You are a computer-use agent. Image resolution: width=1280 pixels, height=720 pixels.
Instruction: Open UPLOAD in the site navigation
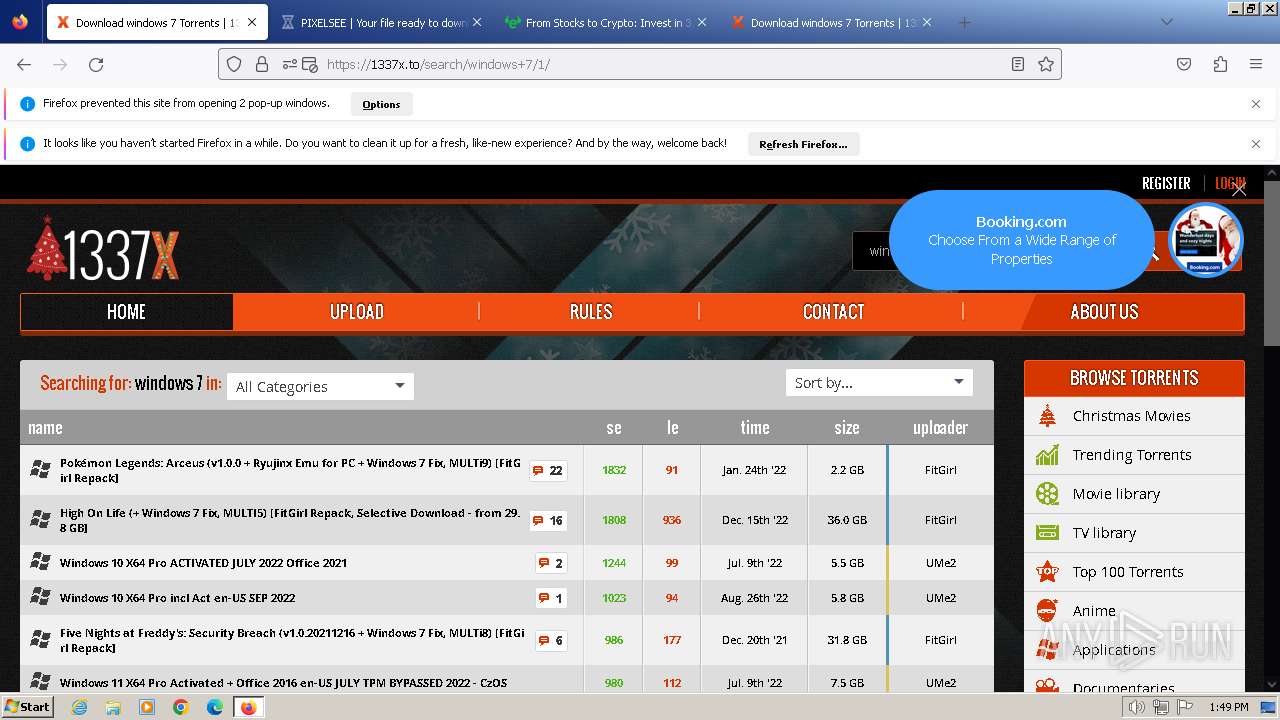357,312
